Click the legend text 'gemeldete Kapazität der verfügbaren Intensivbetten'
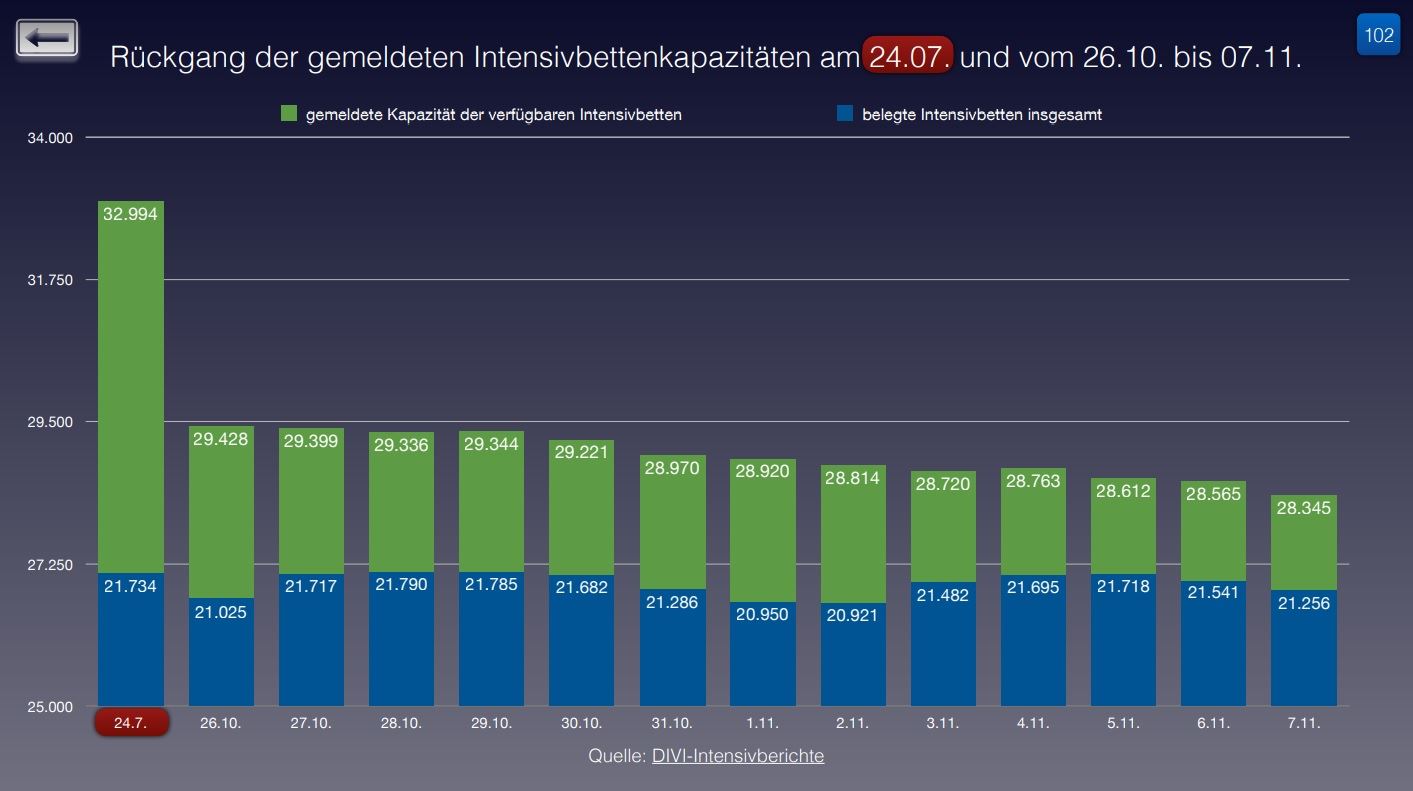This screenshot has width=1413, height=791. (x=493, y=114)
